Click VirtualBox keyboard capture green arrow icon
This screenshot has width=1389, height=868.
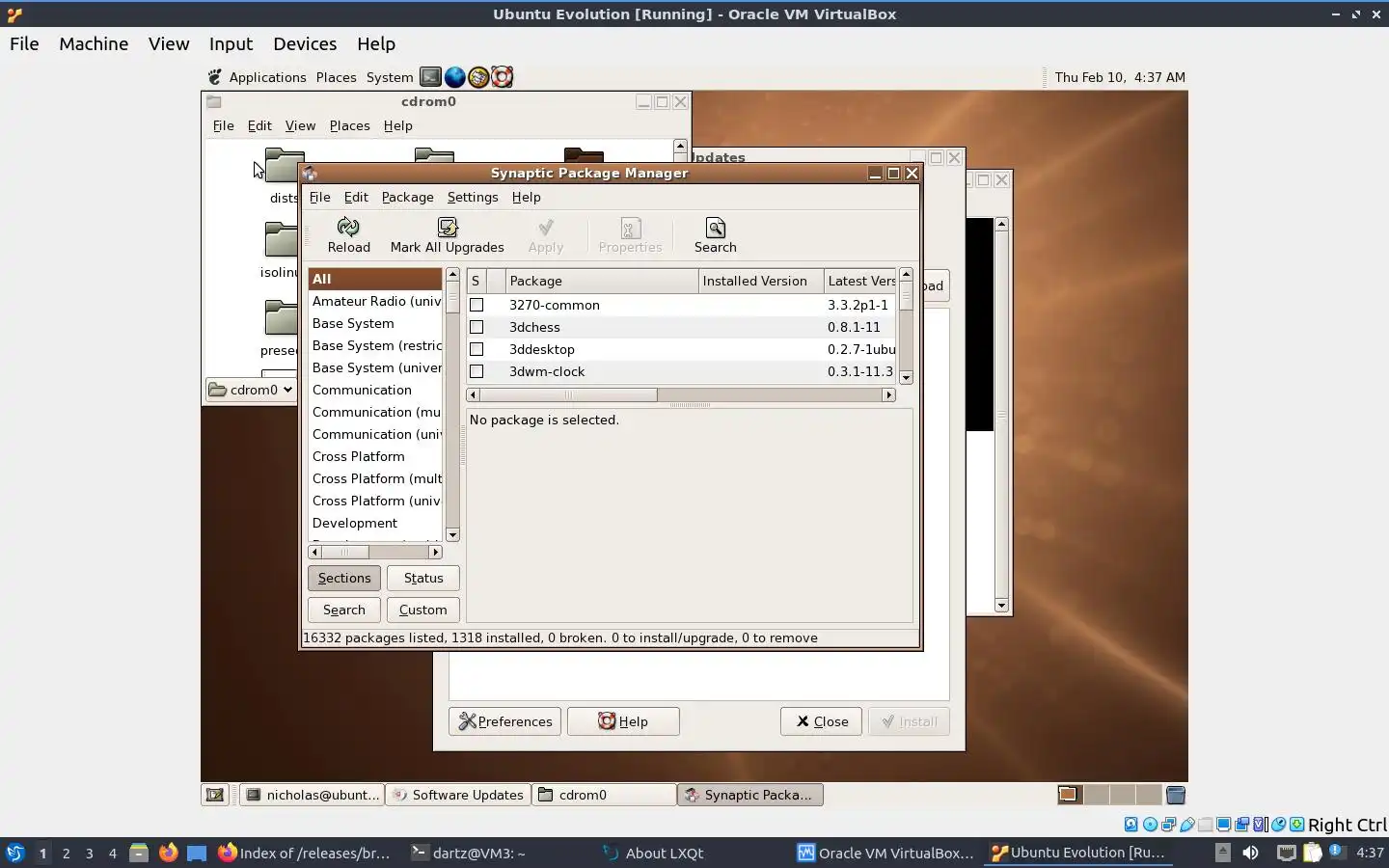tap(1297, 825)
